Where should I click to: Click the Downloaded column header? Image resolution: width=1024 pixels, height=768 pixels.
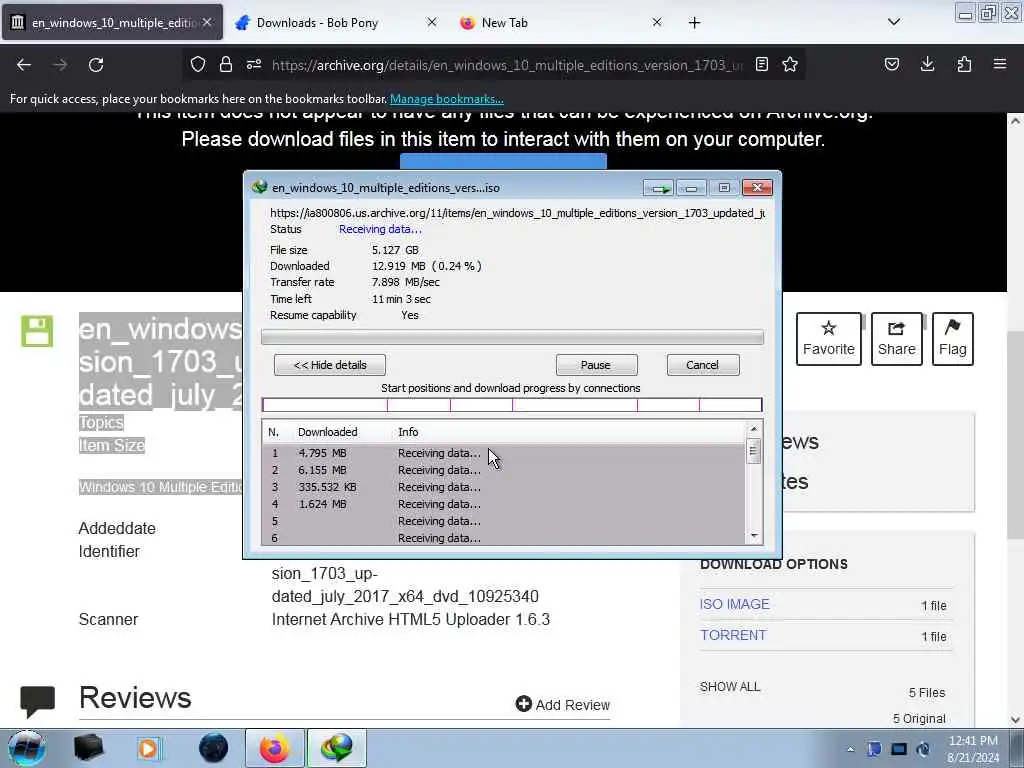pyautogui.click(x=327, y=432)
